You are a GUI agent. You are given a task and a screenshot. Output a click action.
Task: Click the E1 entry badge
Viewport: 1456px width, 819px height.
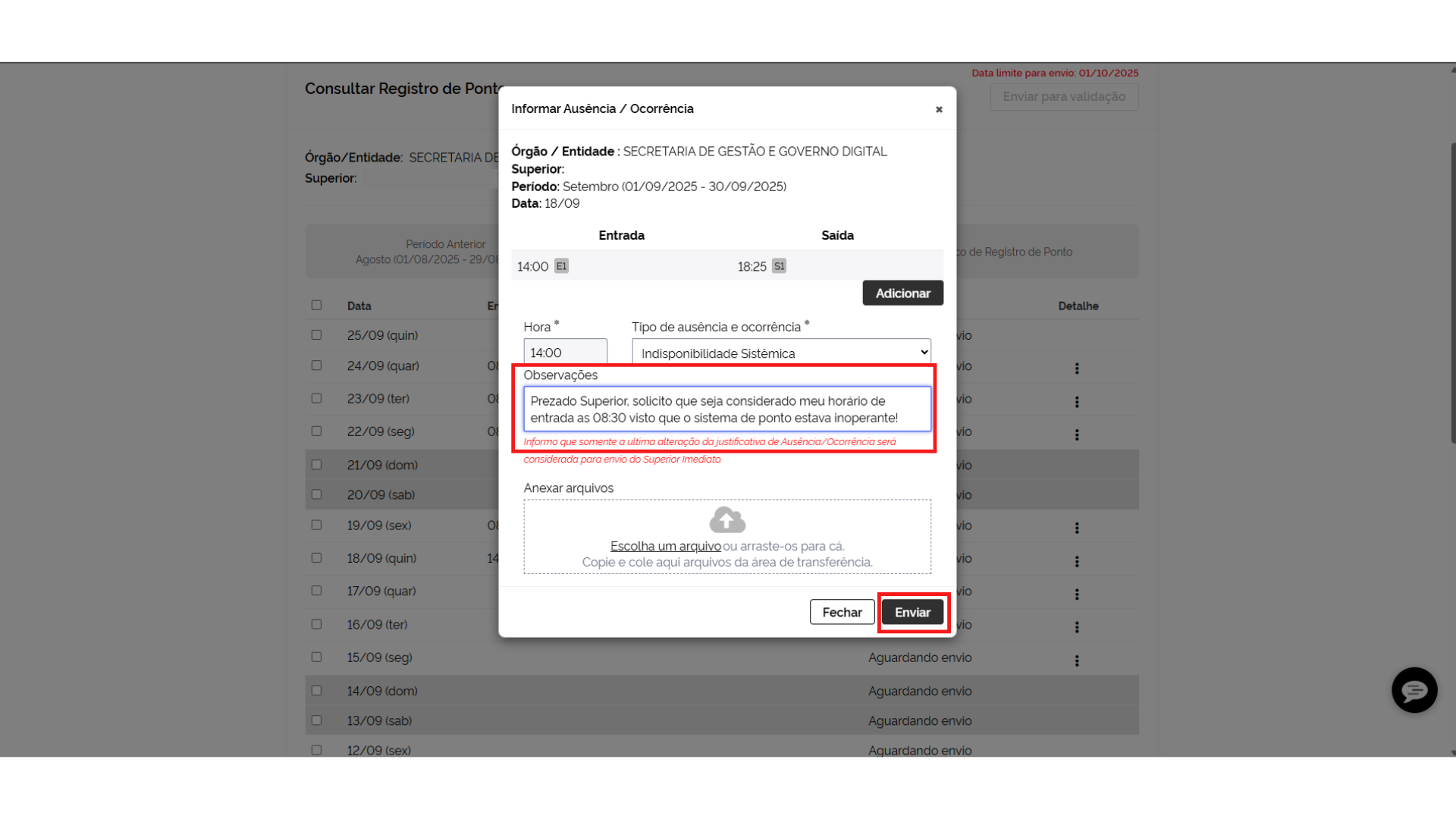[561, 266]
